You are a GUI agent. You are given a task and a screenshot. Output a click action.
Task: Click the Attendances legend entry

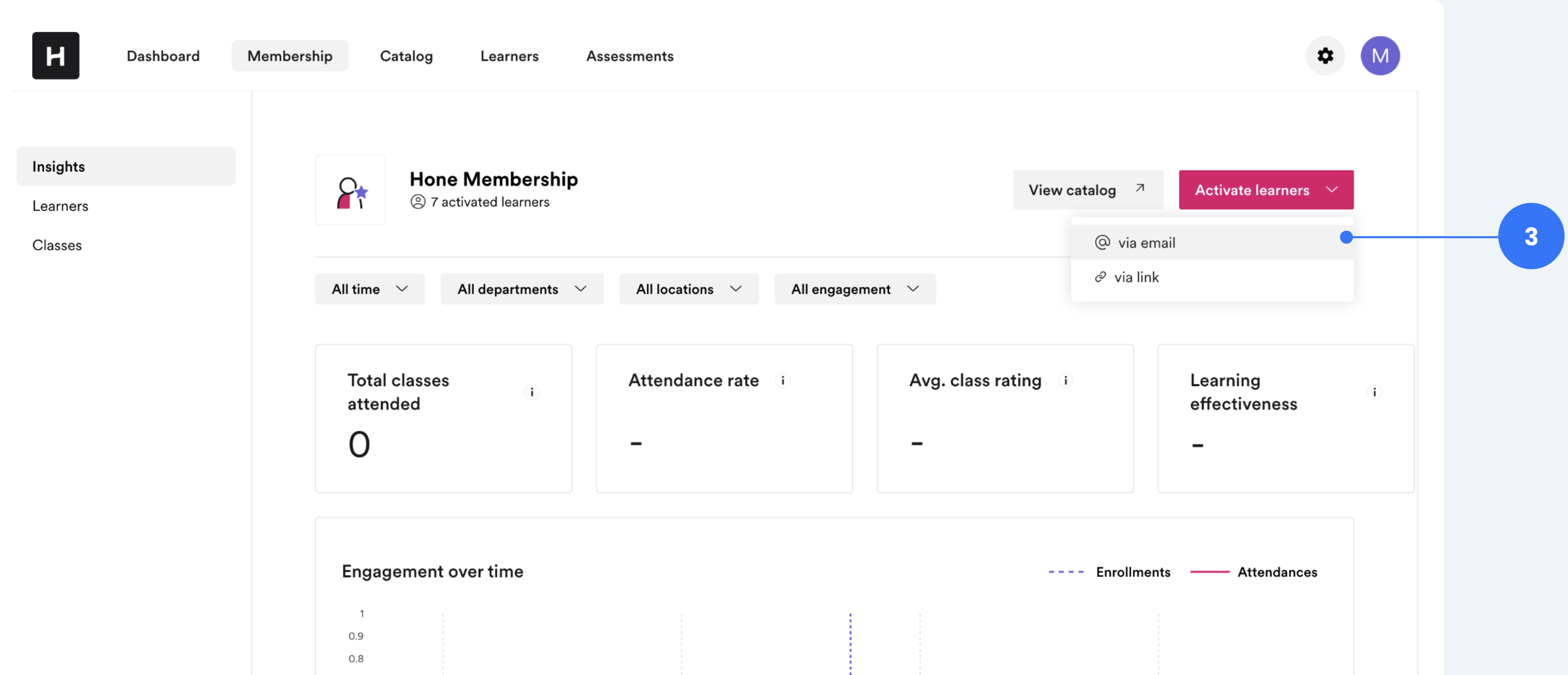tap(1253, 572)
